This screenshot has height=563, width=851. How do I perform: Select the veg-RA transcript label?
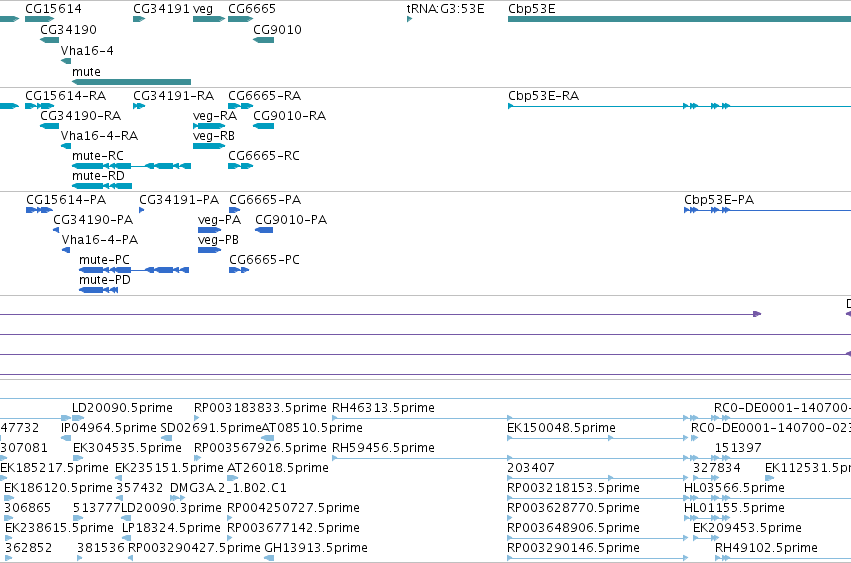(x=215, y=116)
